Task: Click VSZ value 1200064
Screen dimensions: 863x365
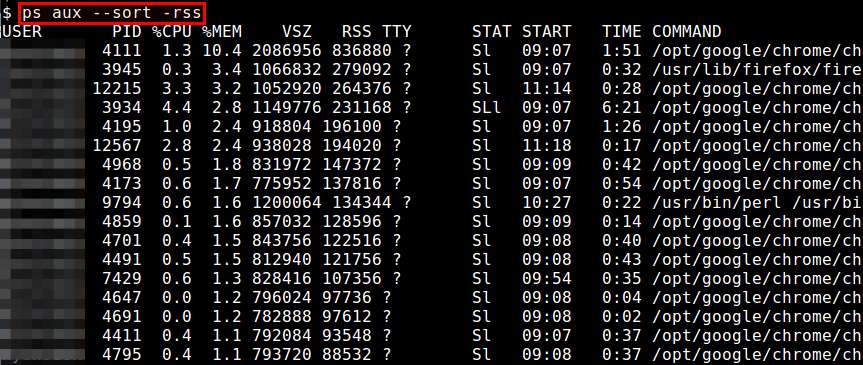Action: 287,203
